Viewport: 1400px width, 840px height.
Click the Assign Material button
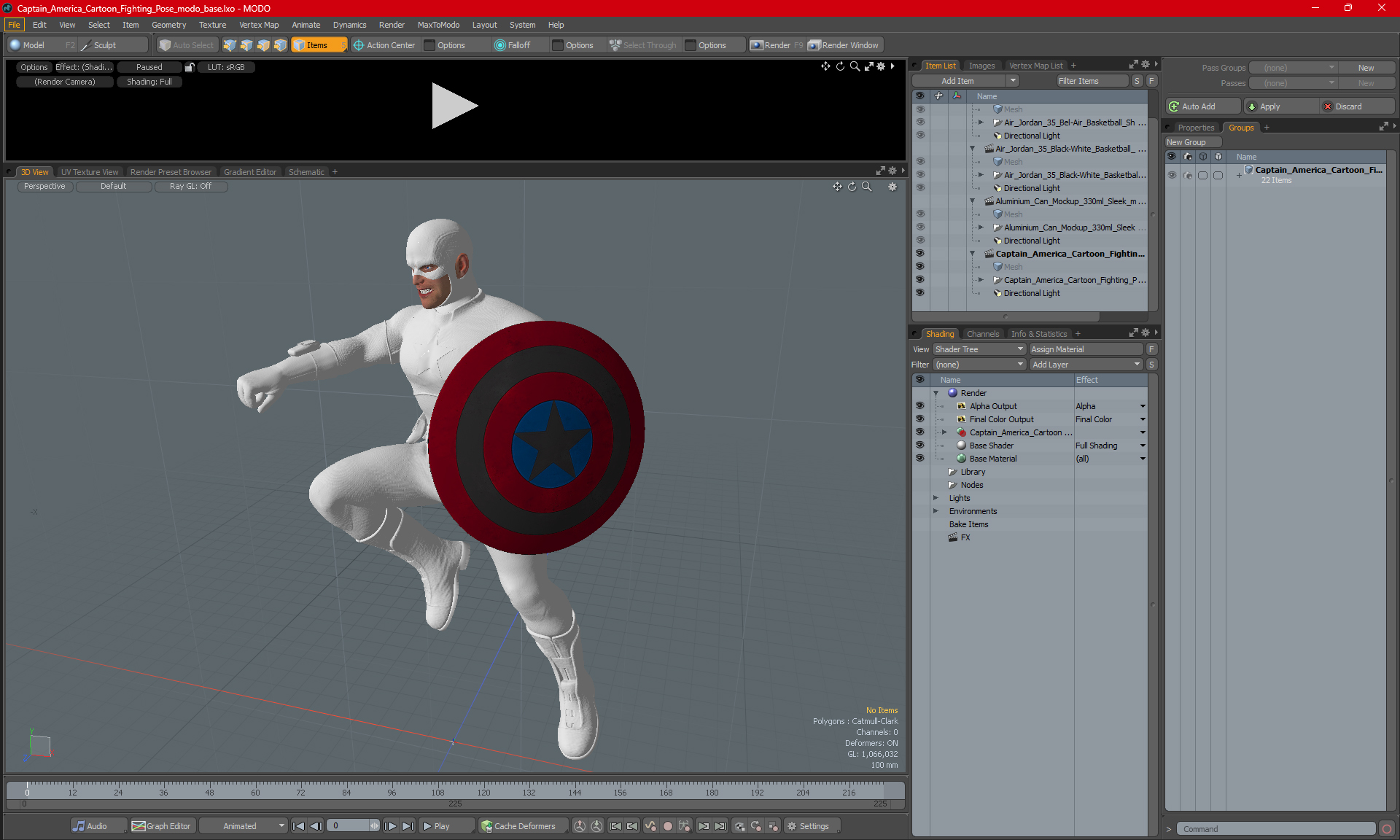[1086, 349]
